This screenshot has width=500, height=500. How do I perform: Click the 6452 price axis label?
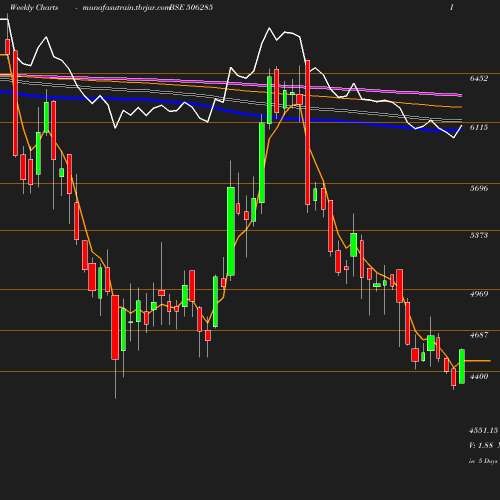coord(479,78)
